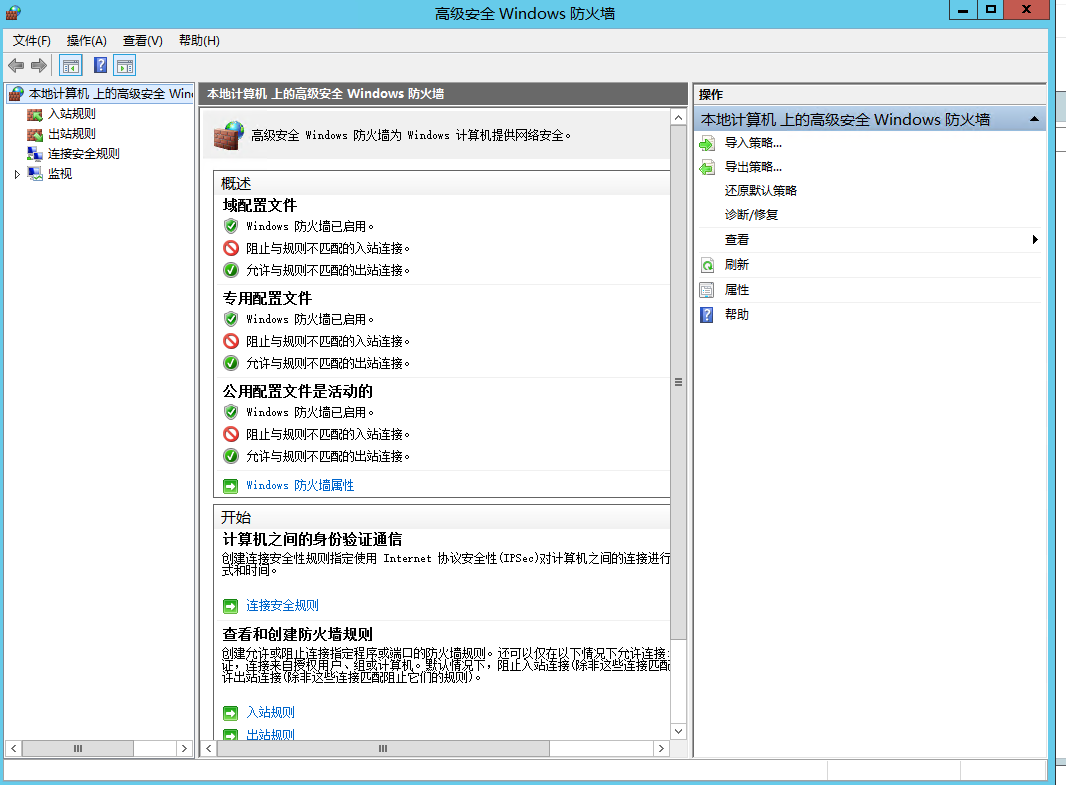Click 导出策略... in the actions pane
The width and height of the screenshot is (1066, 785).
[753, 167]
